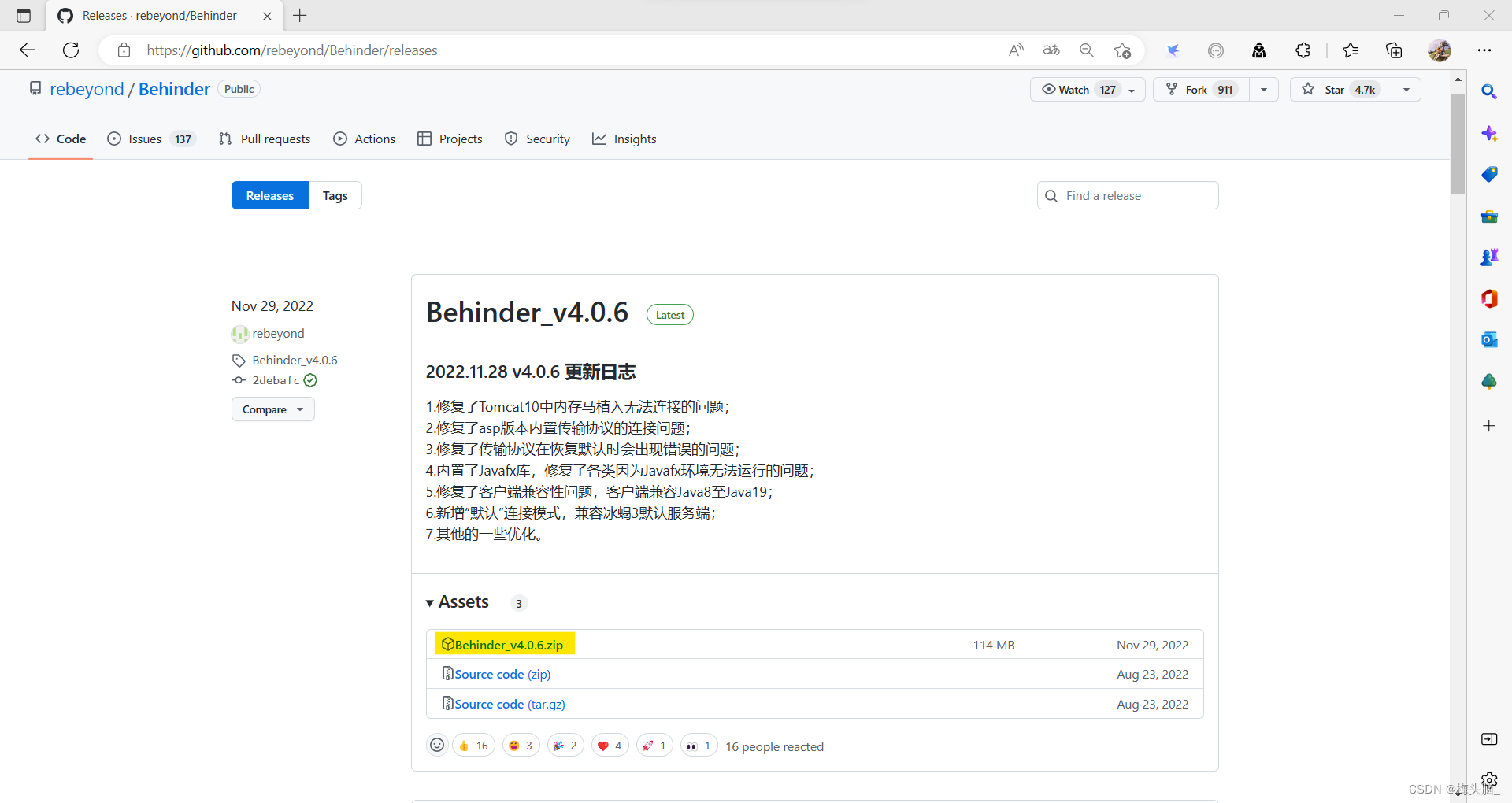Open the Code tab
Viewport: 1512px width, 803px height.
(61, 139)
